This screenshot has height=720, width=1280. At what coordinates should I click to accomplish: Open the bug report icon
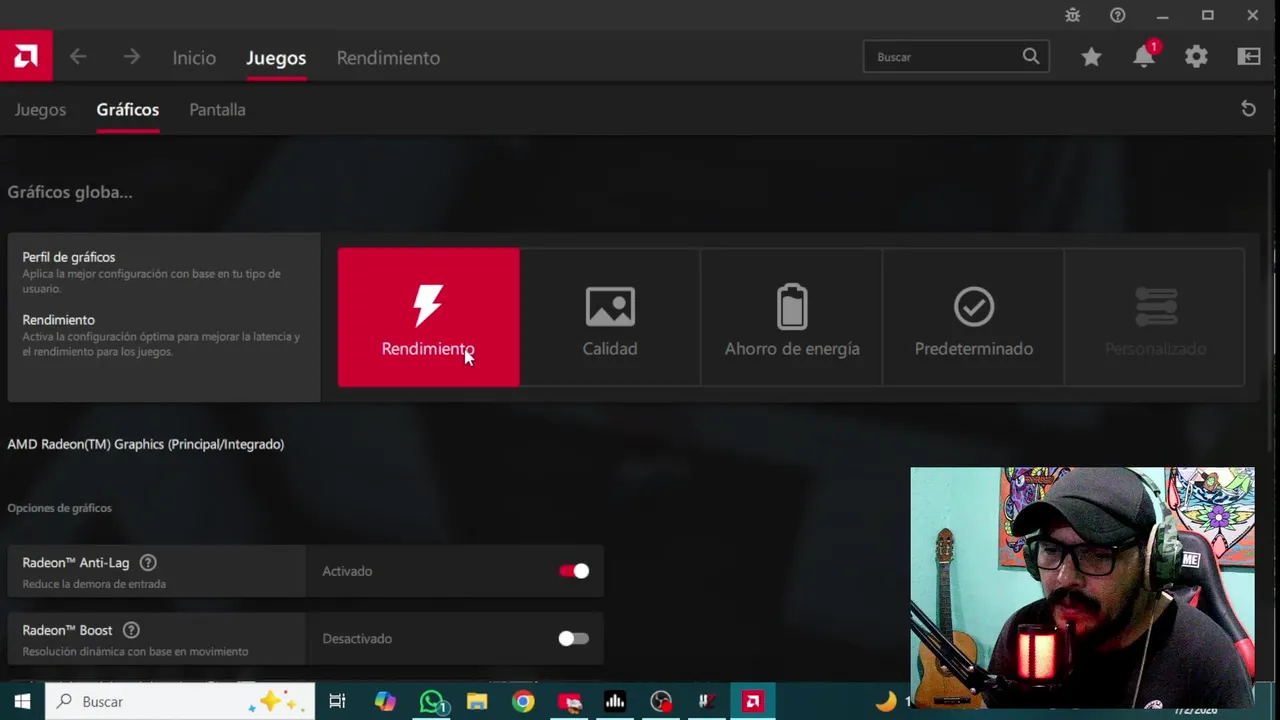click(1072, 15)
